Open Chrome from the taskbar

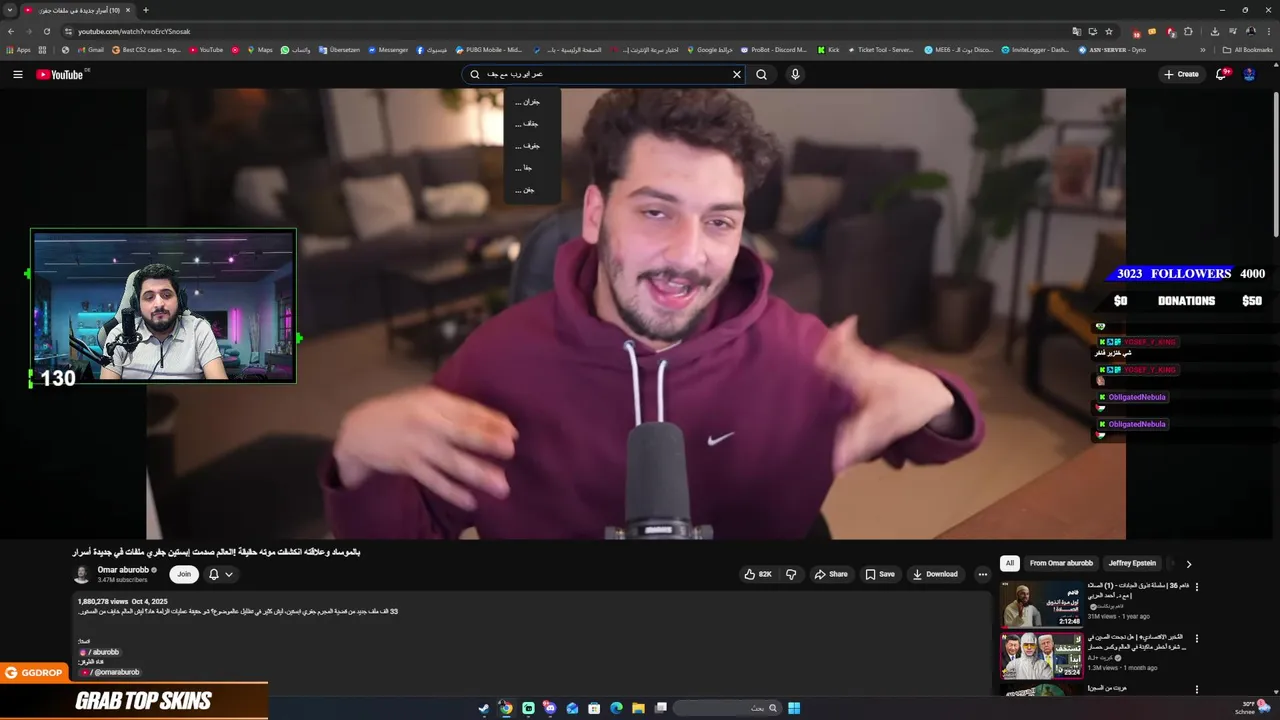click(x=506, y=708)
